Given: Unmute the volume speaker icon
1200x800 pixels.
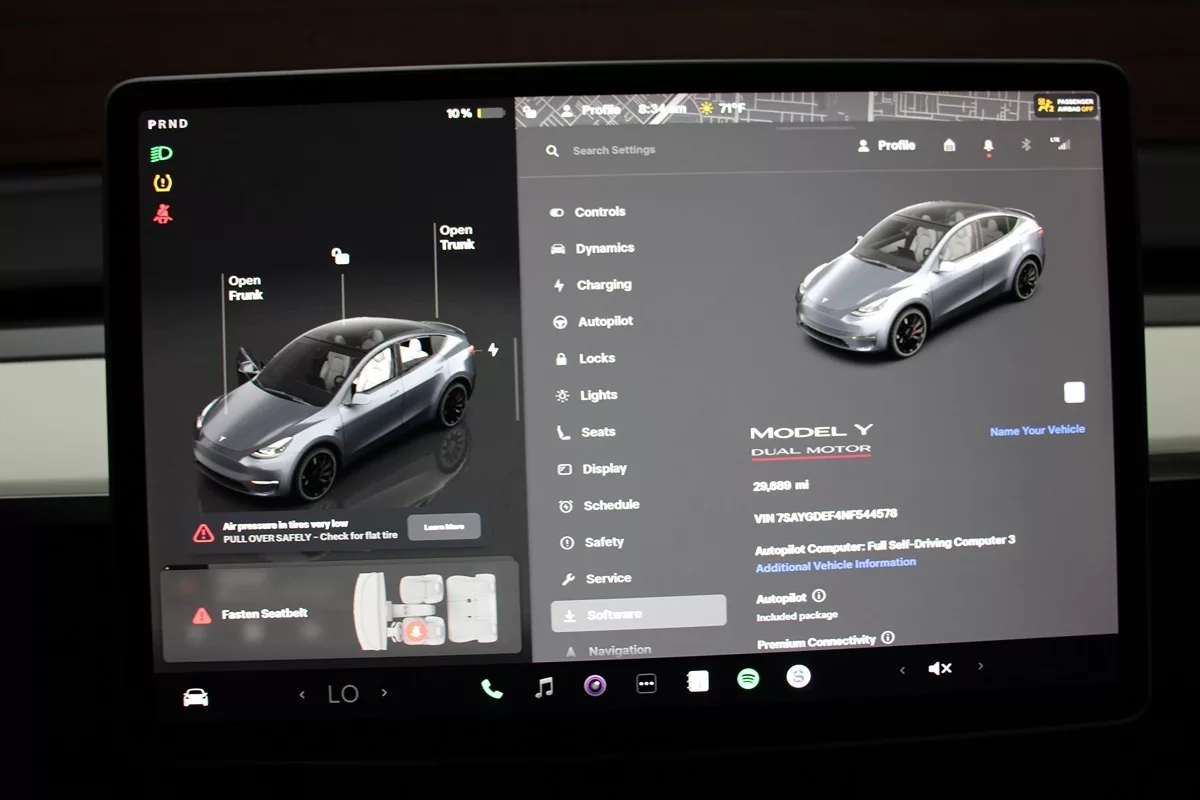Looking at the screenshot, I should pyautogui.click(x=940, y=668).
